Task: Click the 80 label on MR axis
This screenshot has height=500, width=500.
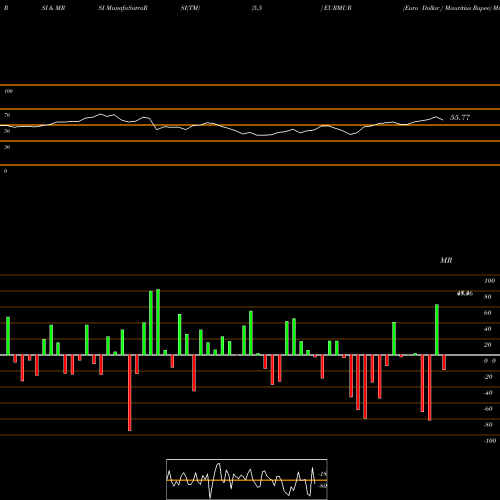Action: pyautogui.click(x=488, y=297)
